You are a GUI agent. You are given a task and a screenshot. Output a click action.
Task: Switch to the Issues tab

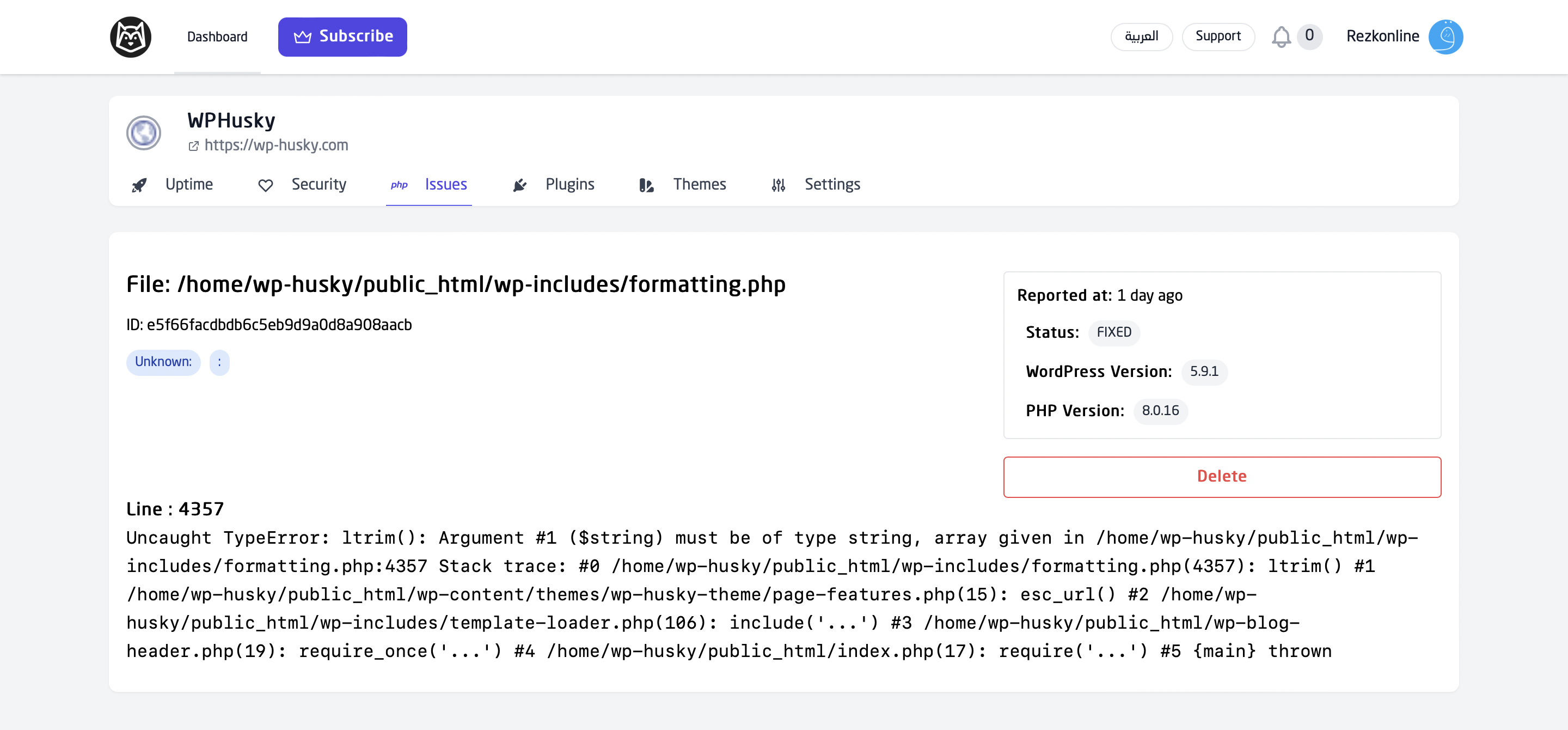(x=428, y=185)
